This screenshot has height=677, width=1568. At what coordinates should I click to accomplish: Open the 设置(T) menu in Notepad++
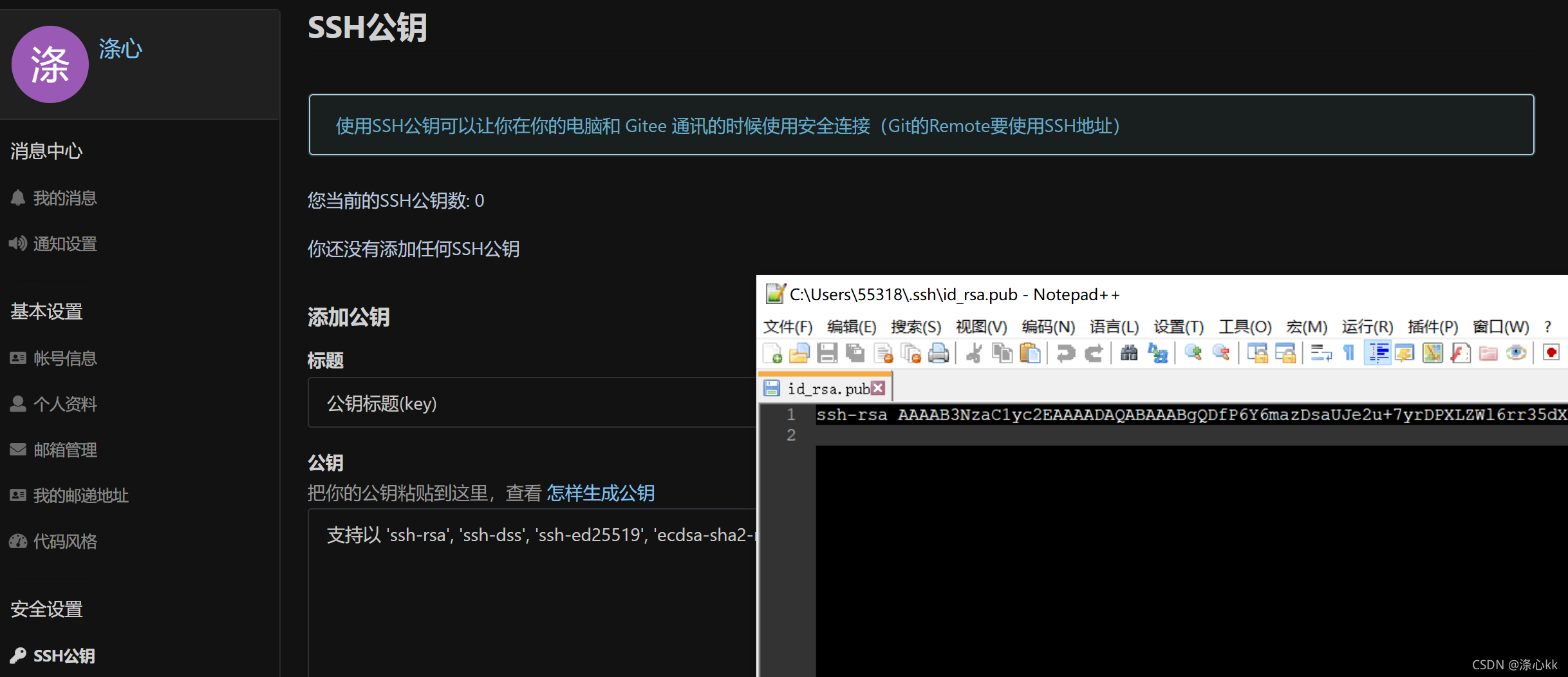click(1179, 327)
